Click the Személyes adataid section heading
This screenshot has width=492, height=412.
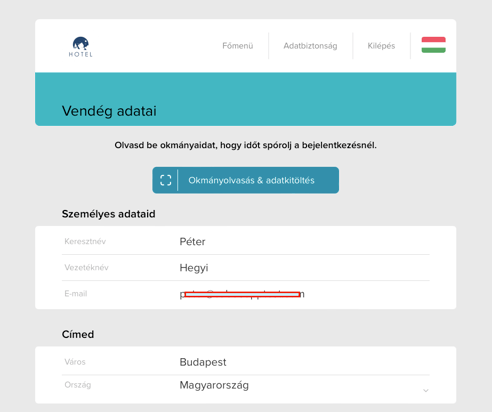(x=109, y=214)
